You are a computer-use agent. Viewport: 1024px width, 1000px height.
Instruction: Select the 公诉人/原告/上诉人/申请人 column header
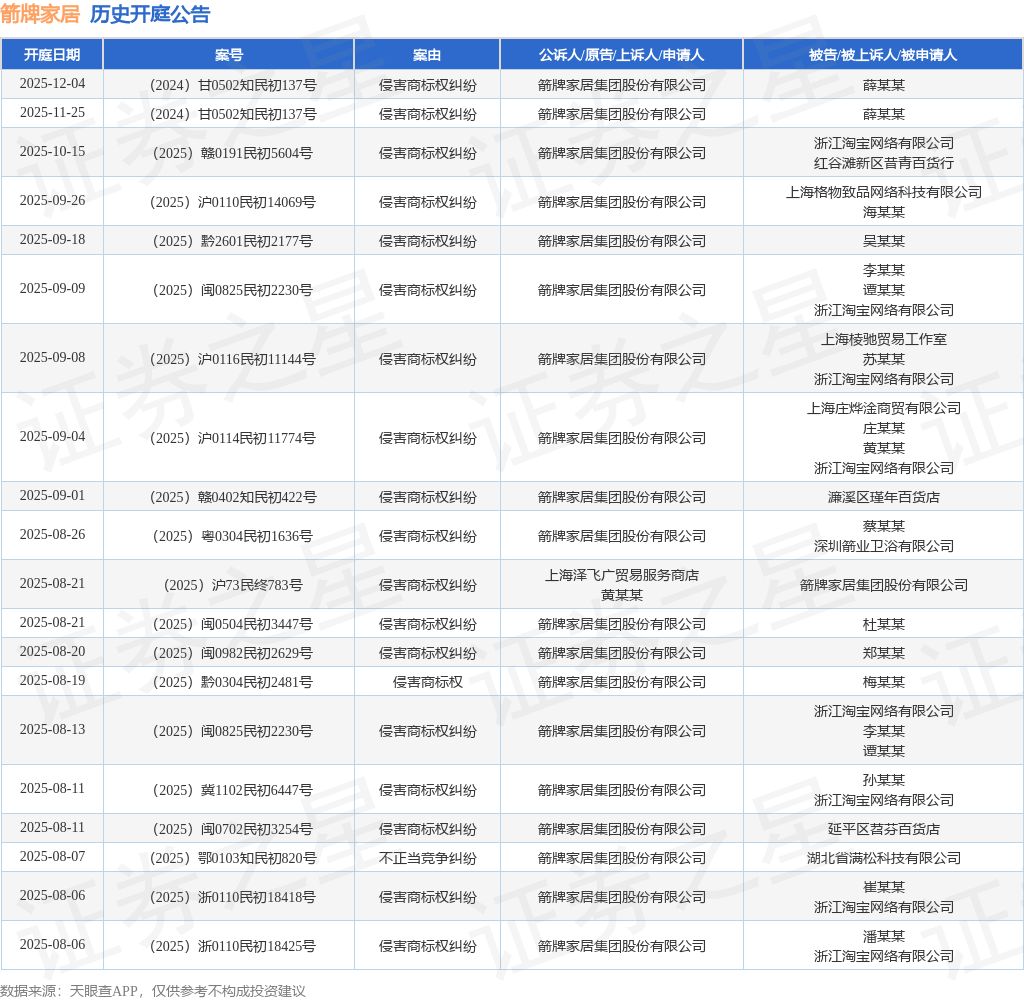pos(622,55)
